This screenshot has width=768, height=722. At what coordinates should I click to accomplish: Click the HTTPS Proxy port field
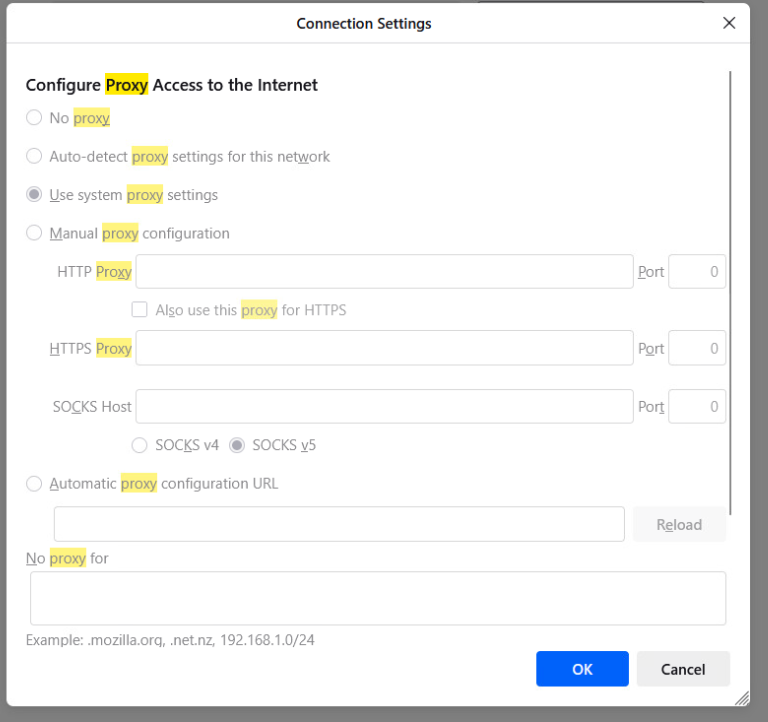point(696,348)
